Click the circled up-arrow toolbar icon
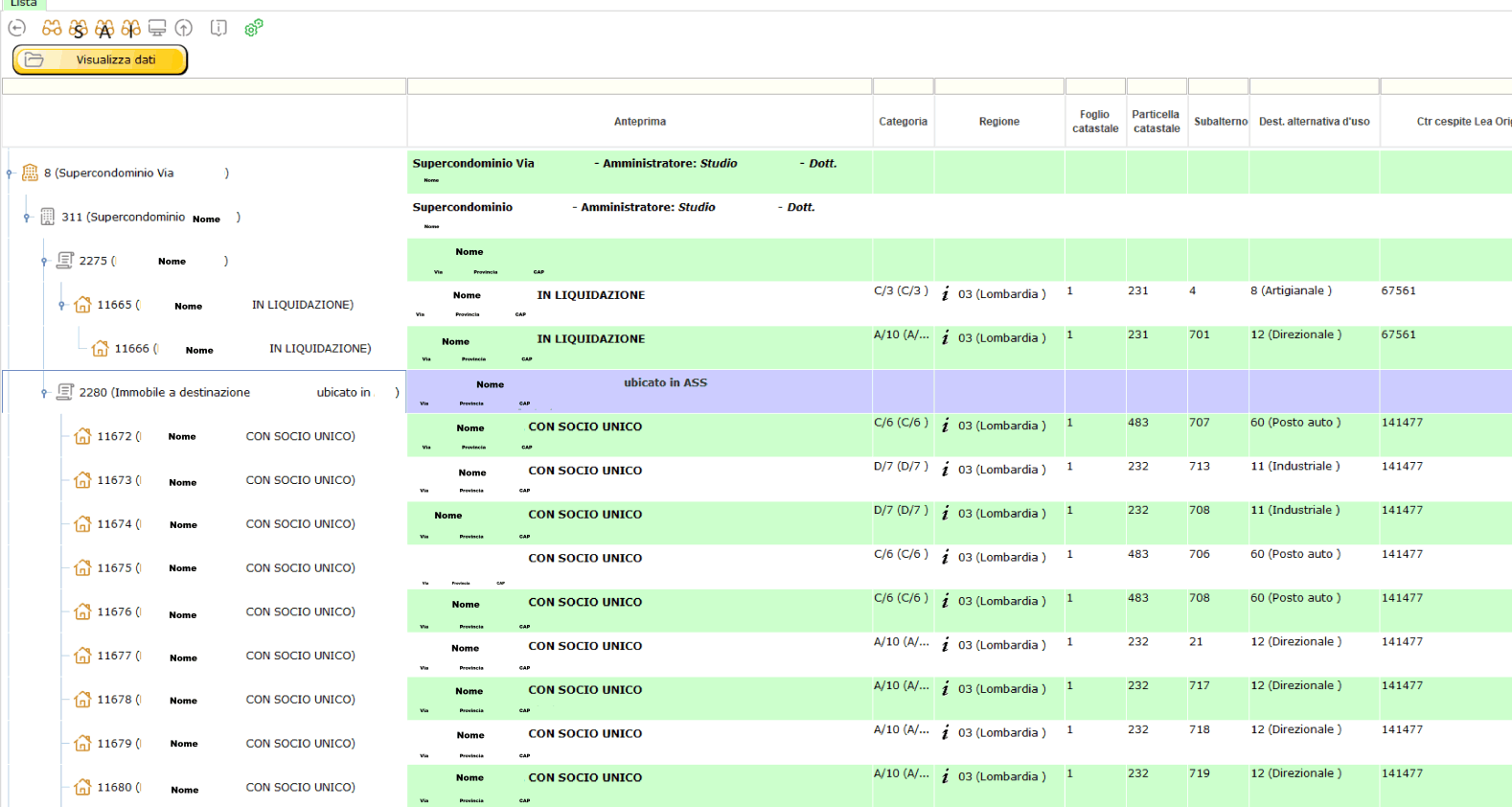1512x807 pixels. click(184, 28)
